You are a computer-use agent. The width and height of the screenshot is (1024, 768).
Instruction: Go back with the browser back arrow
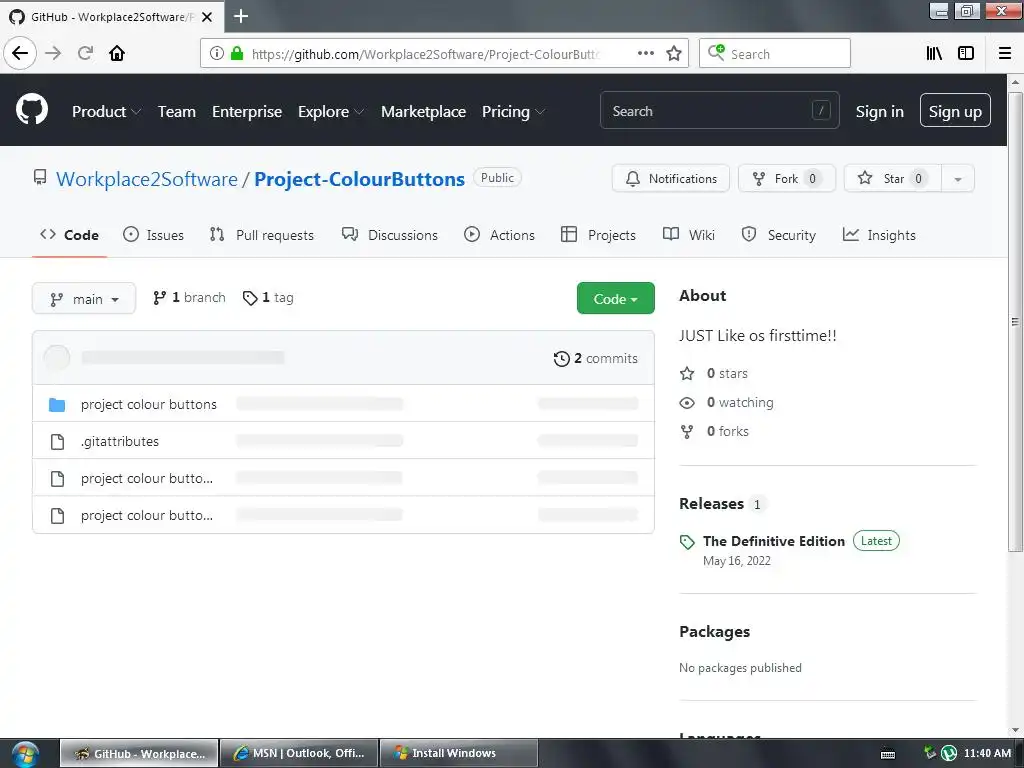pos(20,53)
